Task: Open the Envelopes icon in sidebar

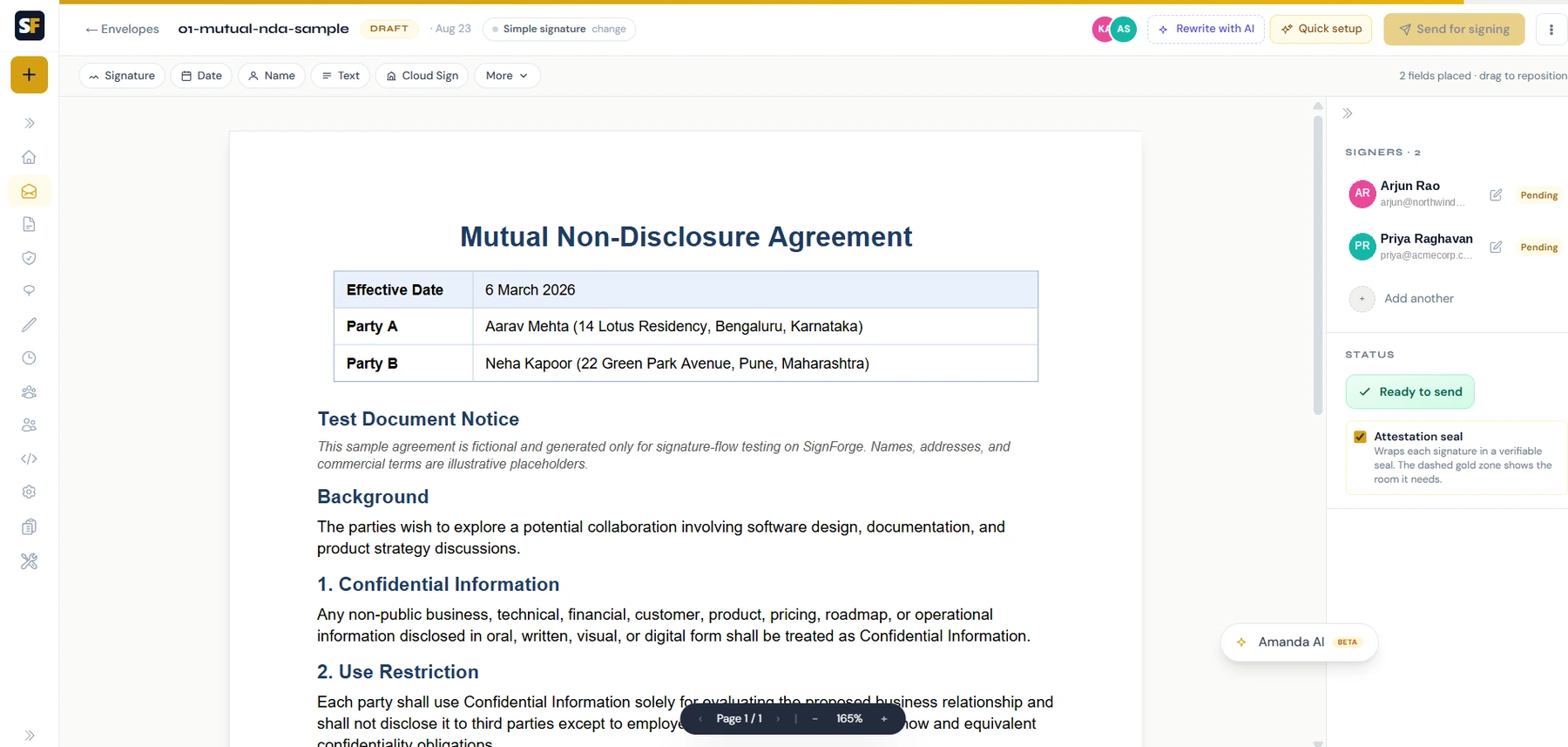Action: 29,191
